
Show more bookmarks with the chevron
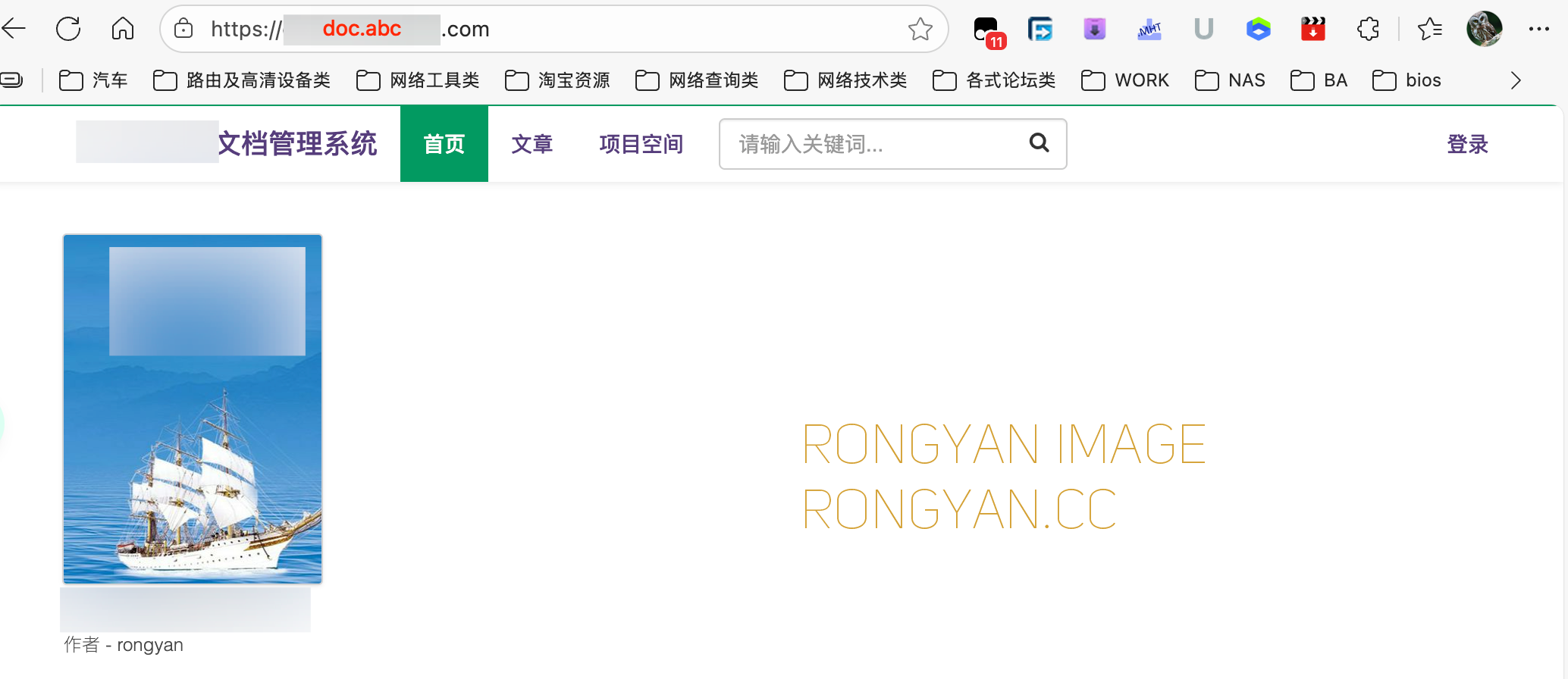[1515, 80]
